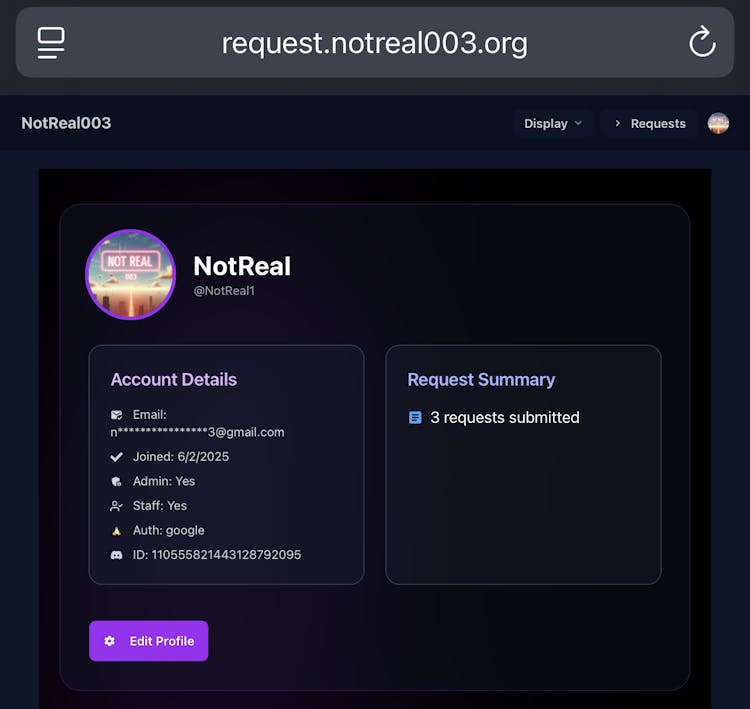Viewport: 750px width, 709px height.
Task: Click the Auth google icon
Action: pyautogui.click(x=116, y=531)
